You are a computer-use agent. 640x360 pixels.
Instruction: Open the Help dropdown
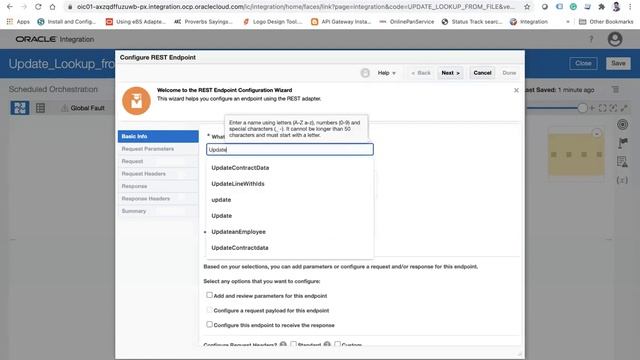(x=386, y=73)
